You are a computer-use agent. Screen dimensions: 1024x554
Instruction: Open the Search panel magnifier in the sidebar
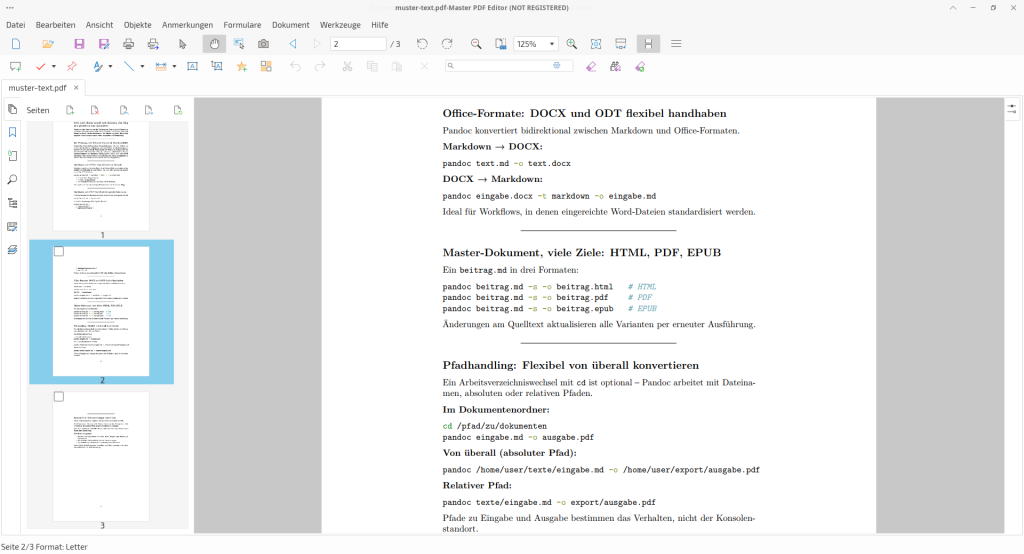point(12,179)
